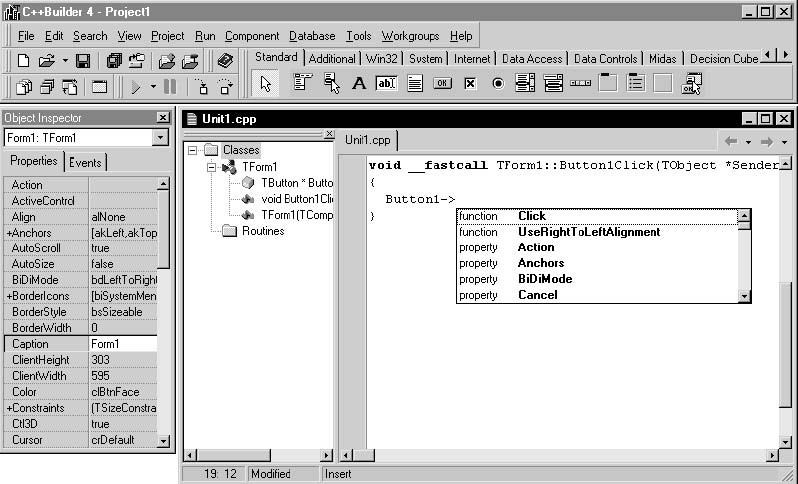Screen dimensions: 798x484
Task: Select the MainMenu component icon
Action: pos(302,83)
